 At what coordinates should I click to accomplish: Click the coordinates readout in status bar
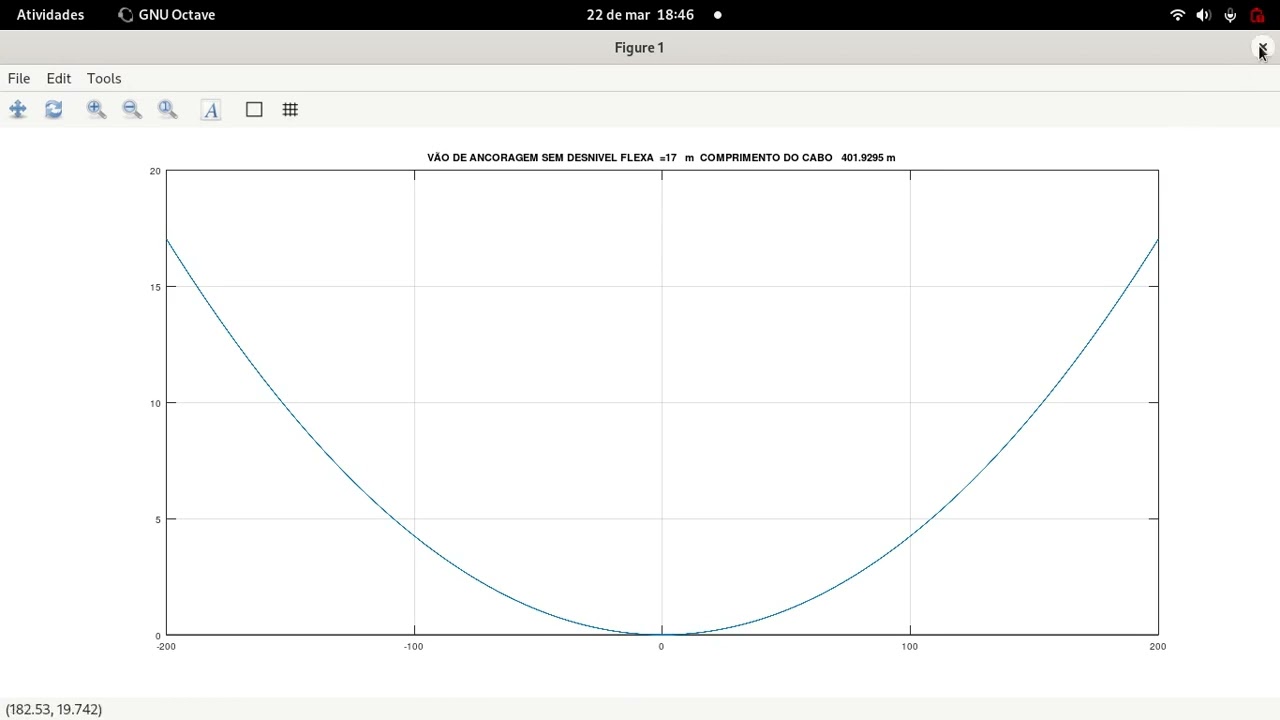54,709
